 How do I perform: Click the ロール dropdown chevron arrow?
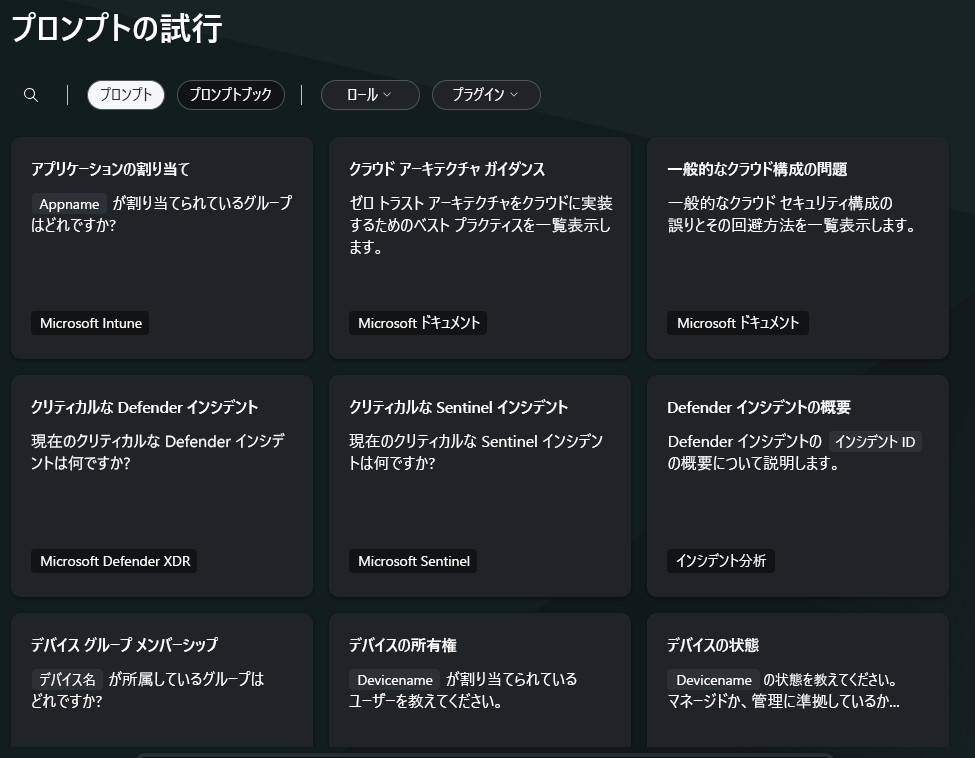[387, 95]
